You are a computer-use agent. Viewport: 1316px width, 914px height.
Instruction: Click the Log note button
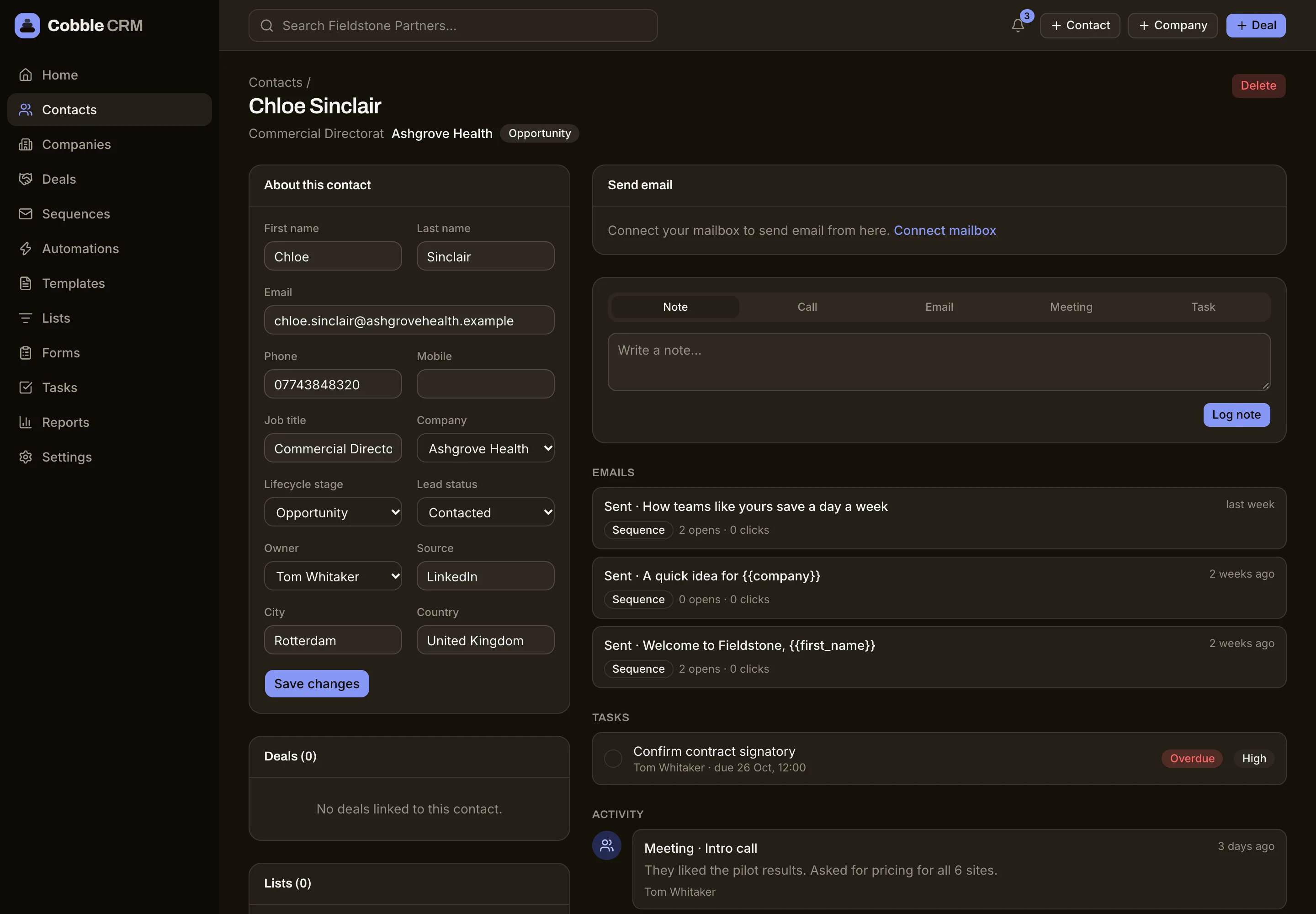coord(1236,414)
